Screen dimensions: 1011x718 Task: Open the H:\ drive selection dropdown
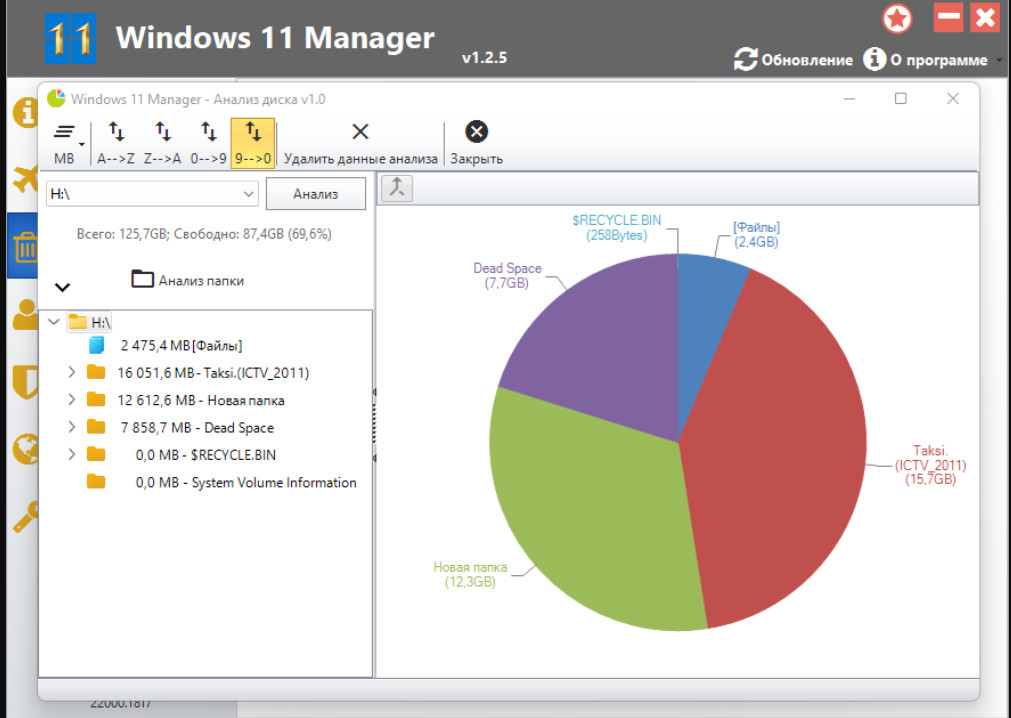249,194
